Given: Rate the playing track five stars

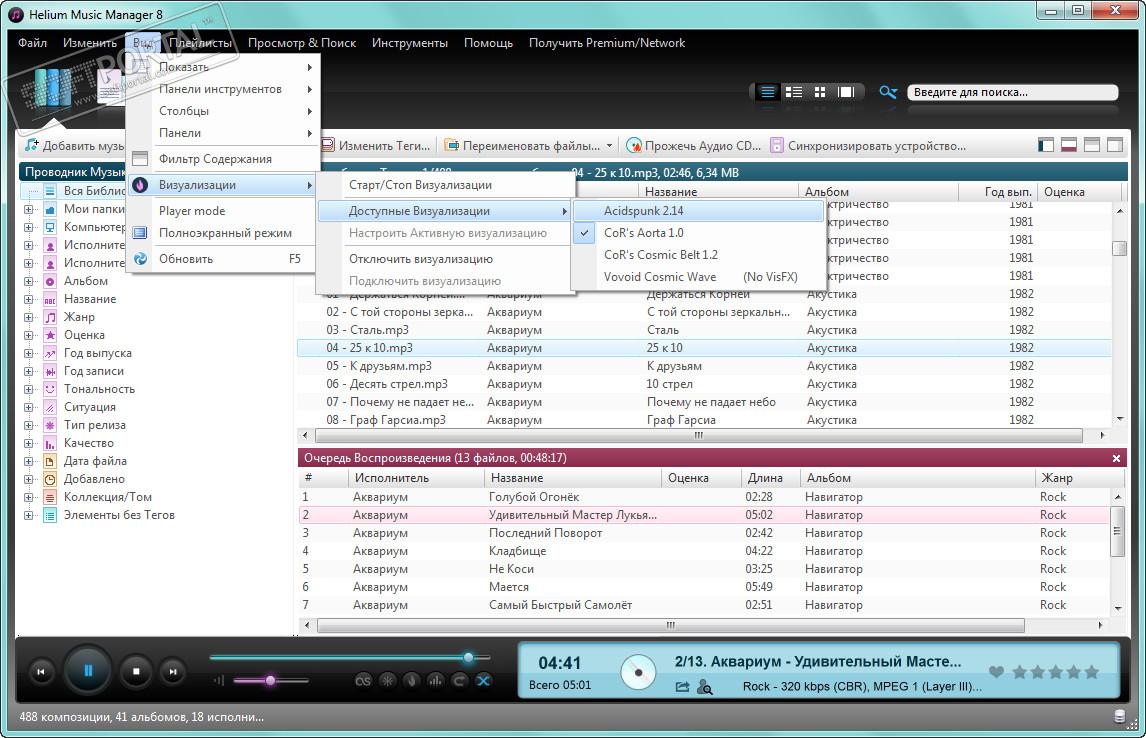Looking at the screenshot, I should pyautogui.click(x=1091, y=672).
